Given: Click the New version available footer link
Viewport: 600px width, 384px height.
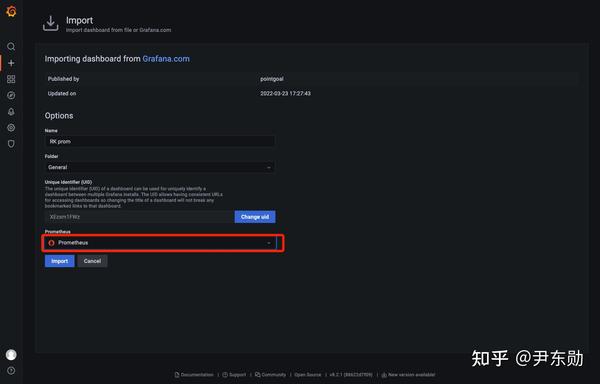Looking at the screenshot, I should (x=408, y=375).
